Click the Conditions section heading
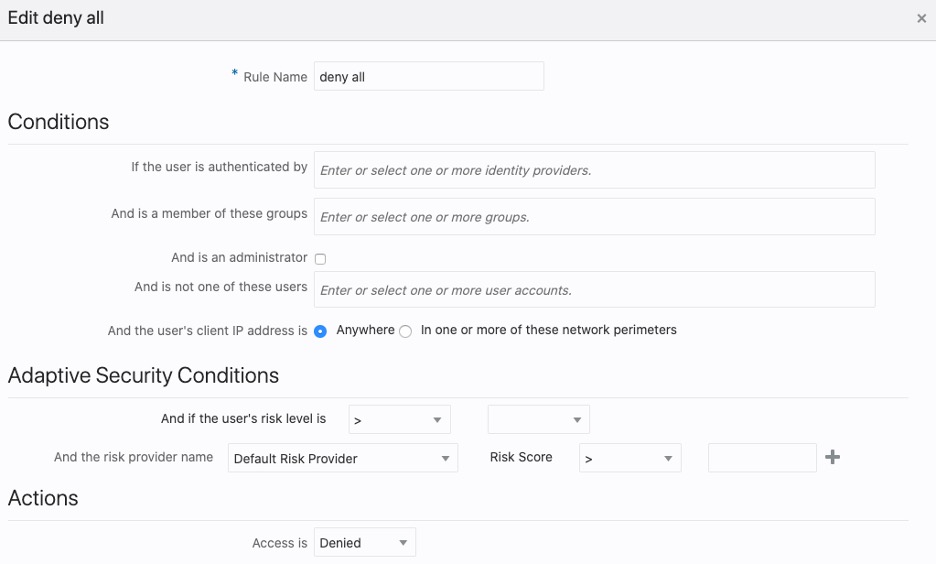936x564 pixels. (x=58, y=122)
